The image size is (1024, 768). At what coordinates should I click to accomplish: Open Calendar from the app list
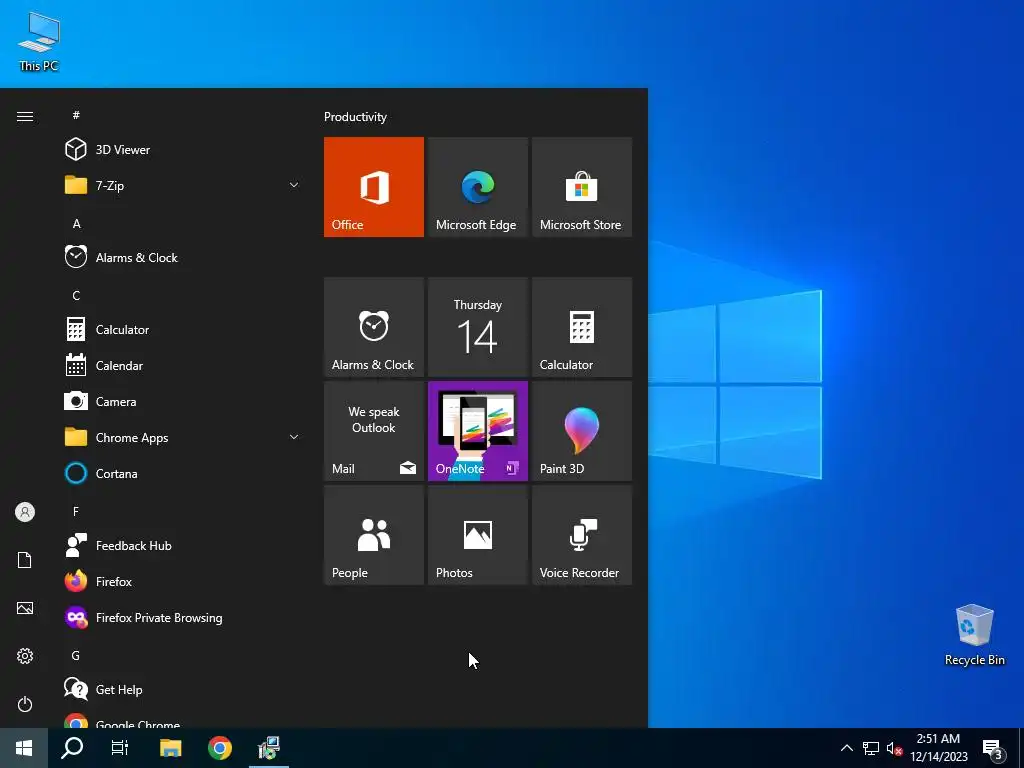click(x=182, y=365)
